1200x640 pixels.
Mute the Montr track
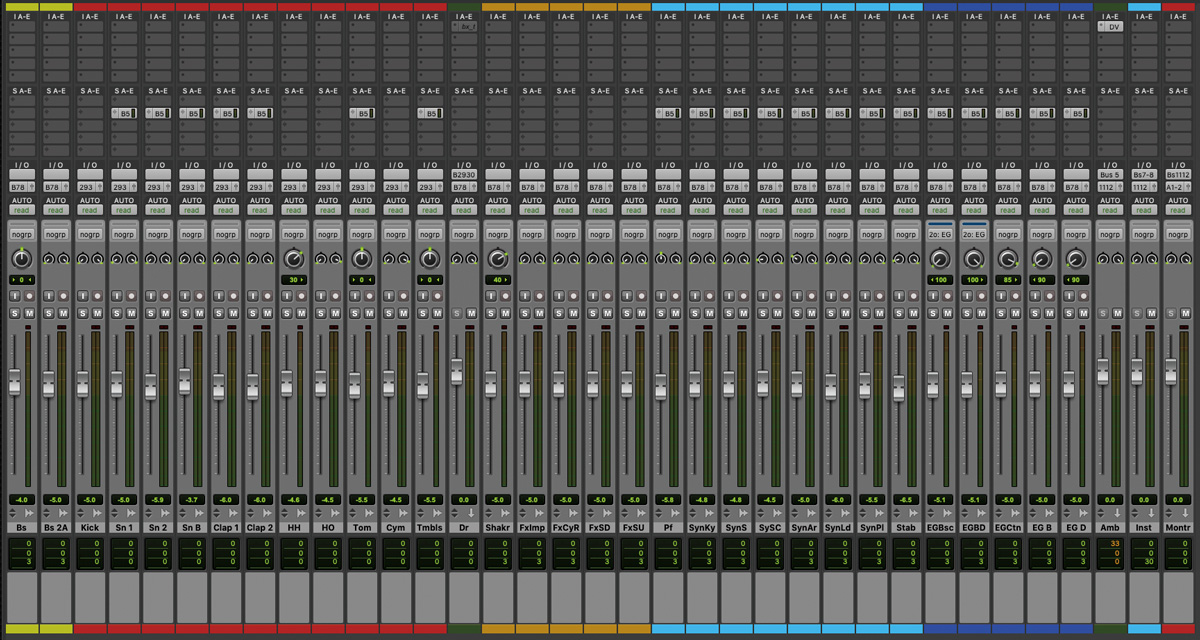pos(1185,313)
